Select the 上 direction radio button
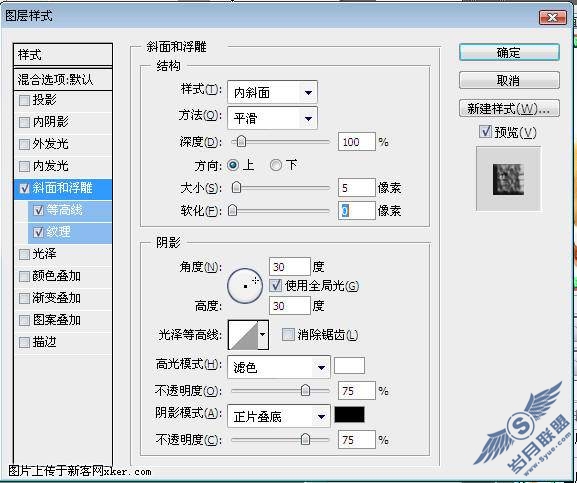The width and height of the screenshot is (577, 483). pyautogui.click(x=233, y=165)
